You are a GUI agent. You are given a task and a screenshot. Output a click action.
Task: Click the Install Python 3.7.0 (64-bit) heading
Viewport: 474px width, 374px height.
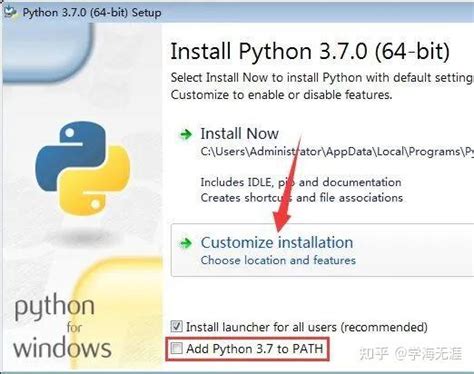310,51
